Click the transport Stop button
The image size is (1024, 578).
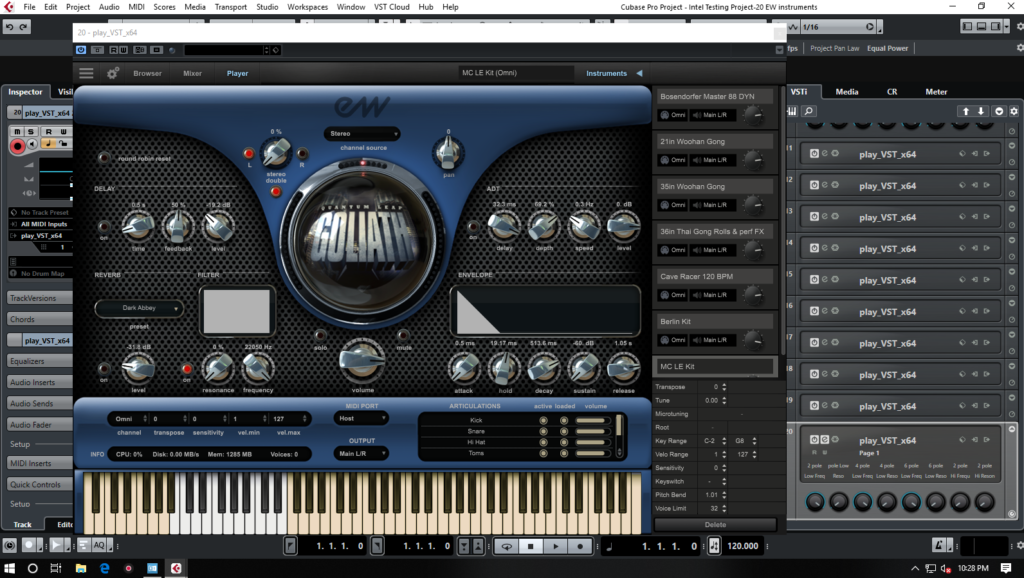531,546
